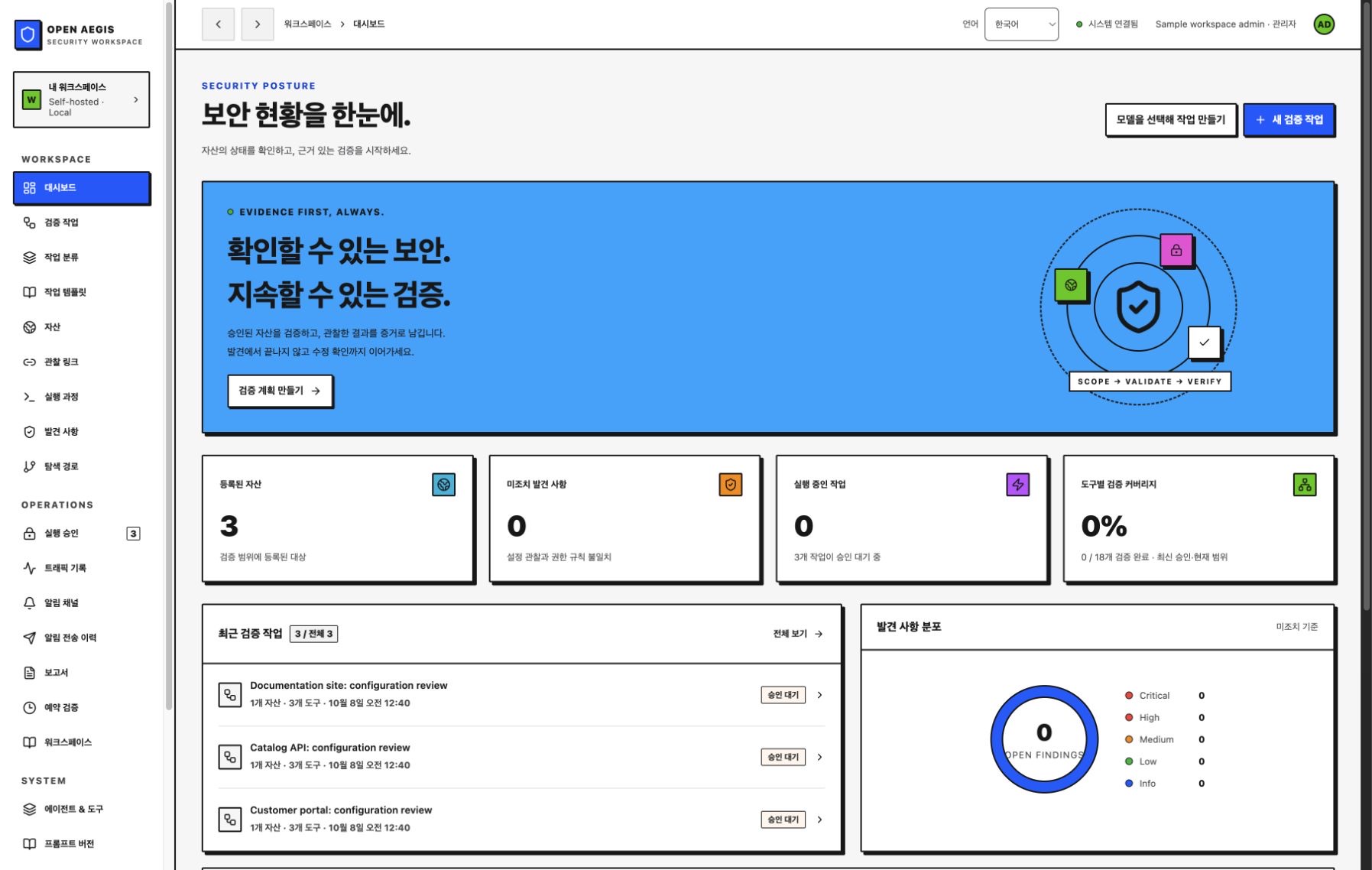Click the 트래픽 기록 pulse icon
The height and width of the screenshot is (870, 1372).
coord(30,568)
